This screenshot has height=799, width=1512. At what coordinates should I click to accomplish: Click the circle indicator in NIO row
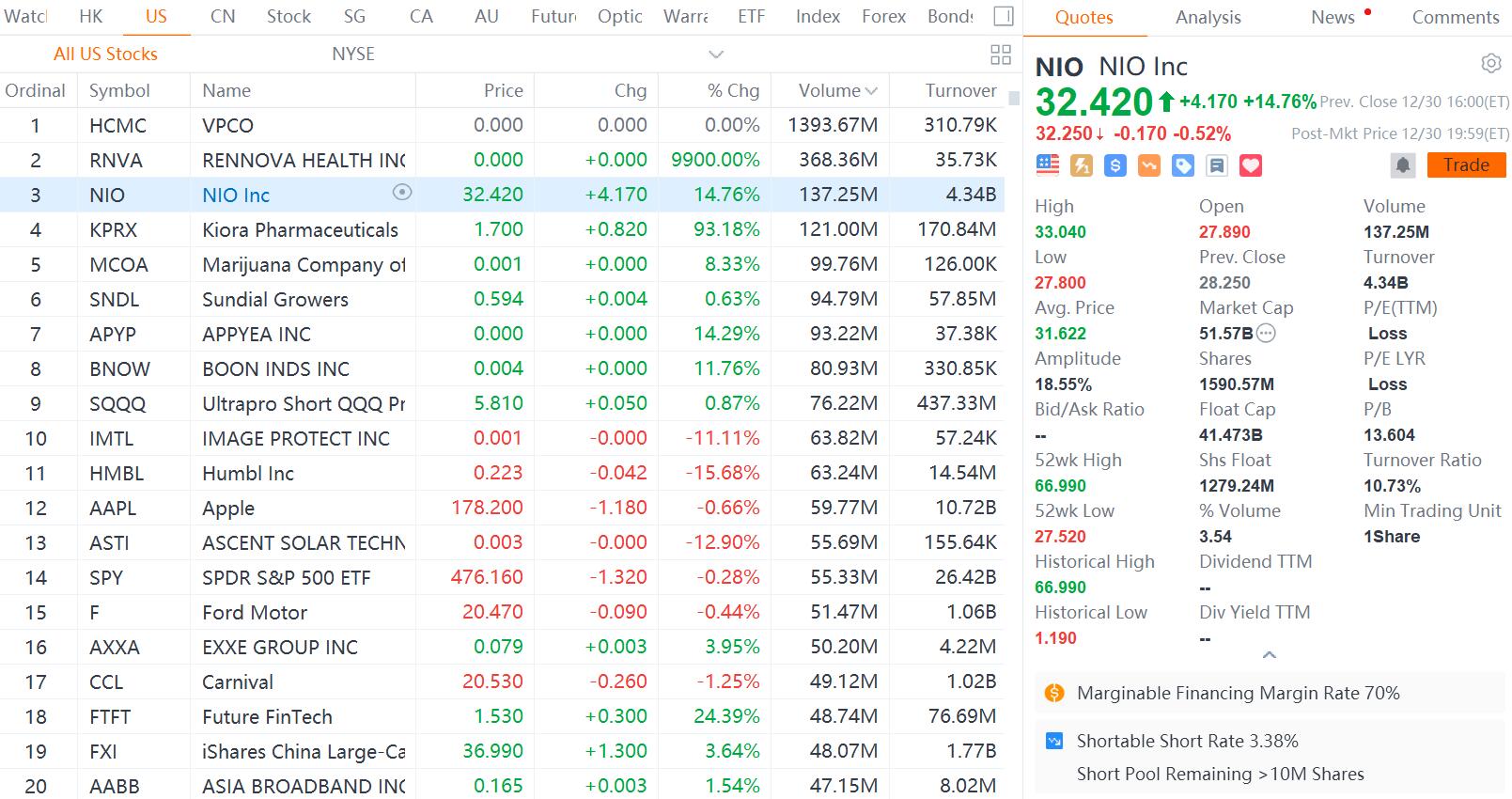(x=402, y=193)
